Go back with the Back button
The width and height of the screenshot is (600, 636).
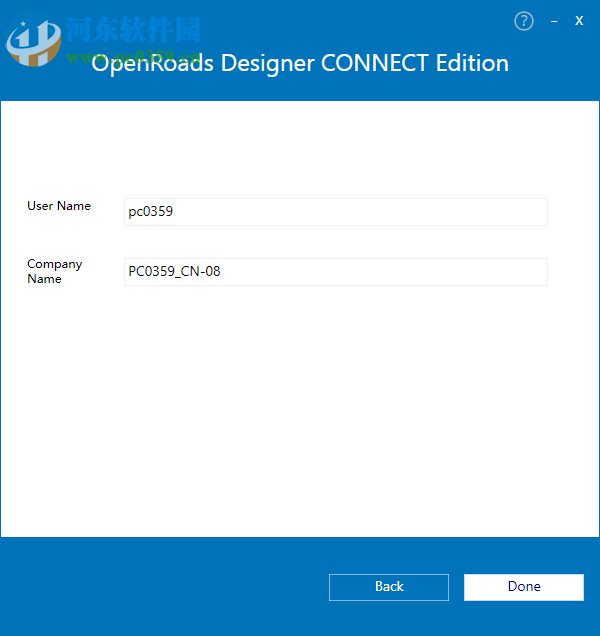click(389, 587)
